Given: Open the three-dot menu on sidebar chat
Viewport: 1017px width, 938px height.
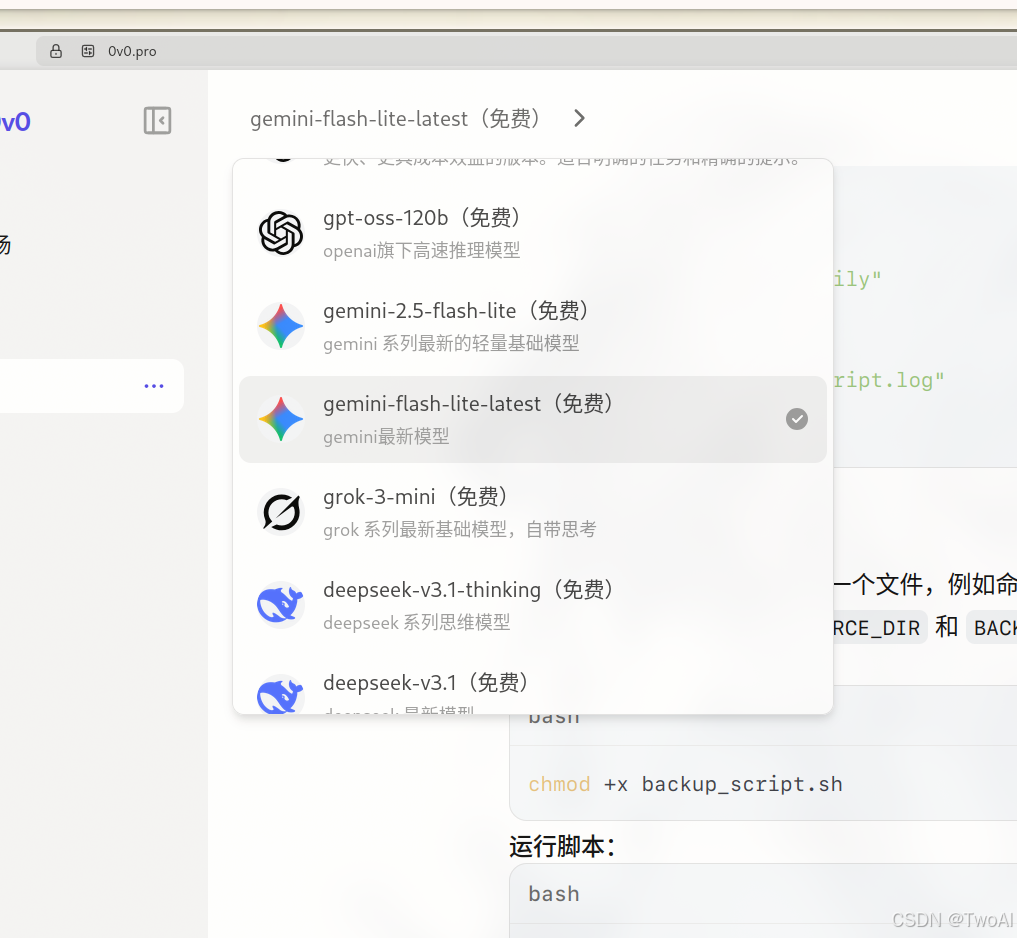Looking at the screenshot, I should point(154,386).
